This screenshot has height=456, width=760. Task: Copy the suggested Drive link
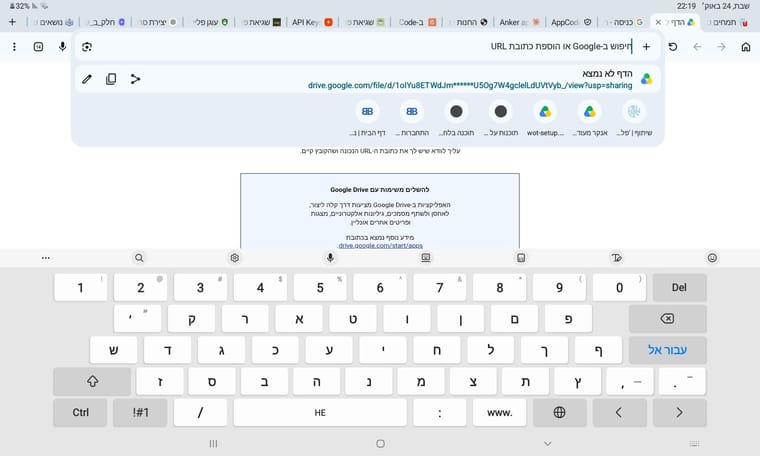coord(111,79)
